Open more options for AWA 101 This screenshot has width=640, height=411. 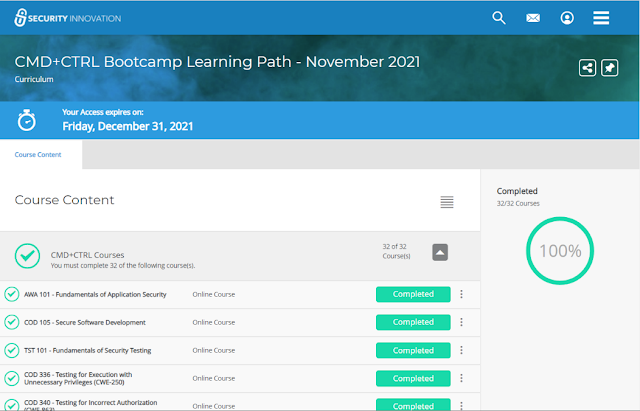(461, 294)
